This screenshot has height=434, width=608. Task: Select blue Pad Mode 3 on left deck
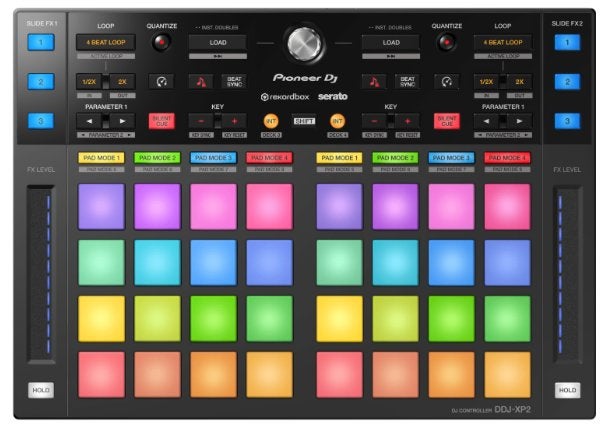(213, 158)
